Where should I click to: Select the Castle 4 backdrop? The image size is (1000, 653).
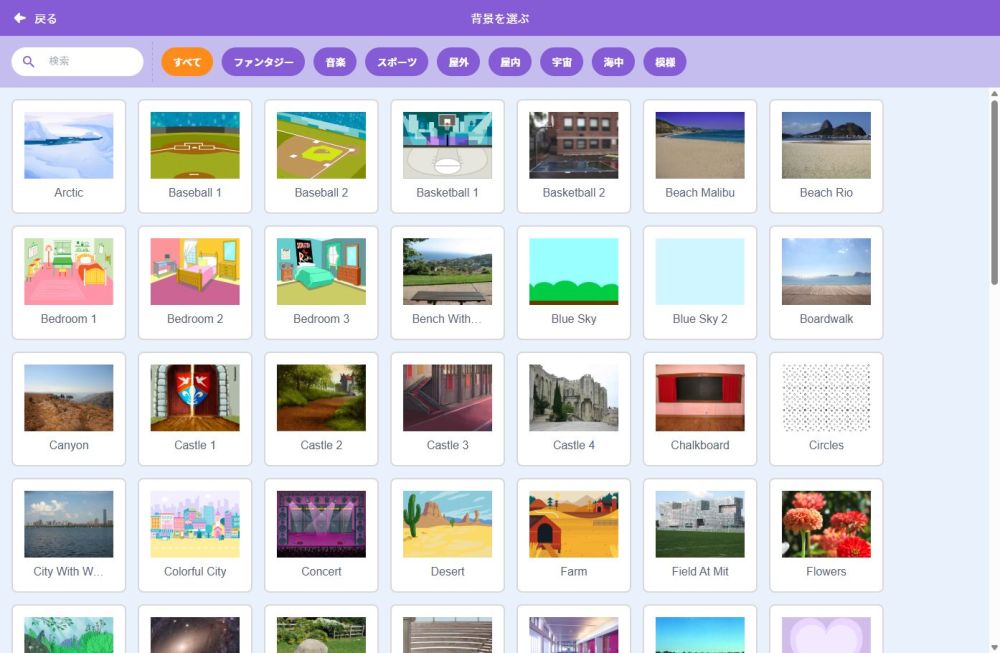pyautogui.click(x=574, y=409)
